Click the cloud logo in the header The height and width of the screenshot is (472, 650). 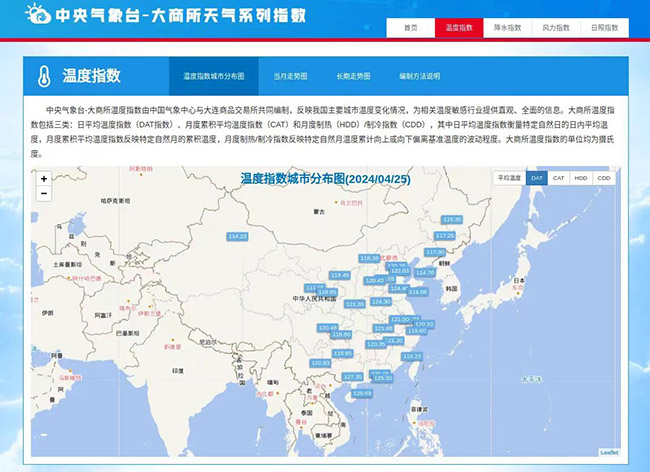point(37,17)
